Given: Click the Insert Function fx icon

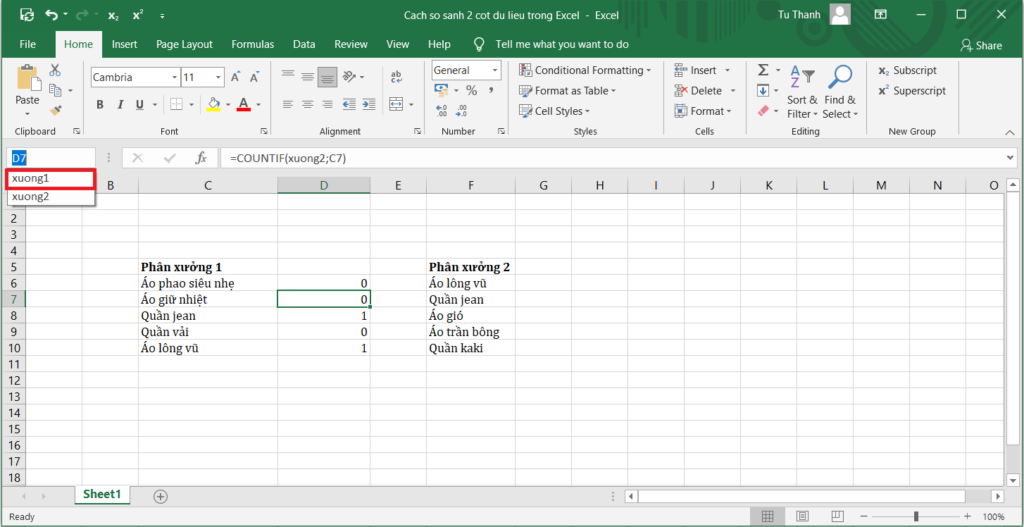Looking at the screenshot, I should [x=201, y=158].
